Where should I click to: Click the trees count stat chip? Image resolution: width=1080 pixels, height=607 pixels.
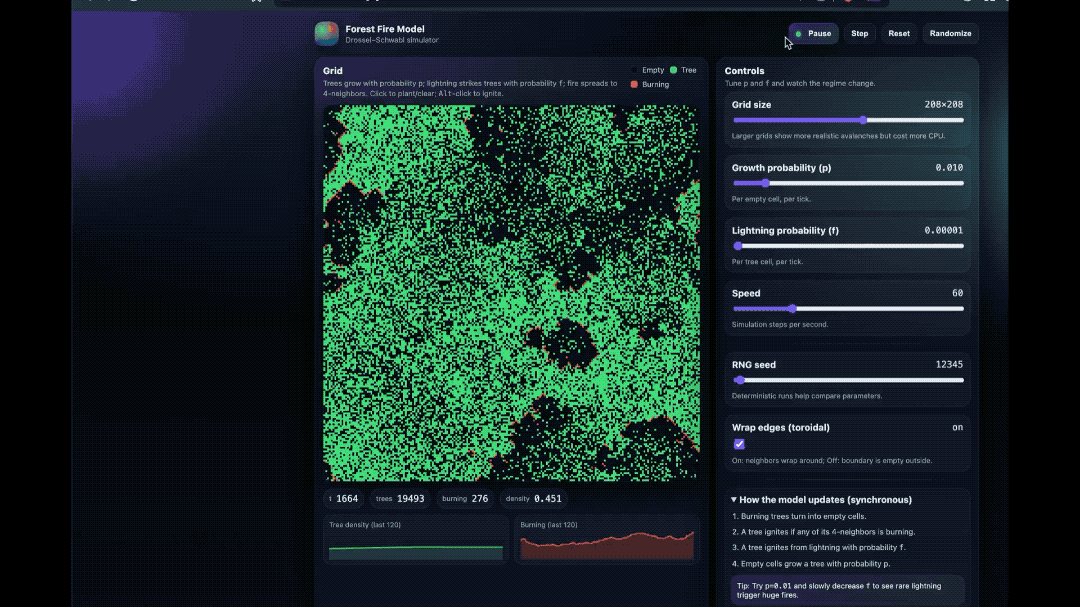[x=400, y=498]
